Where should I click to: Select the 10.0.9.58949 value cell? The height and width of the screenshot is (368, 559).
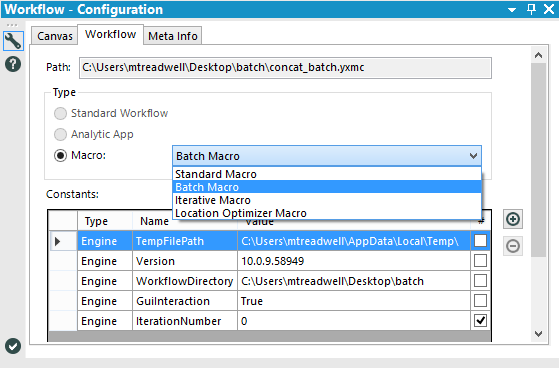click(x=354, y=261)
